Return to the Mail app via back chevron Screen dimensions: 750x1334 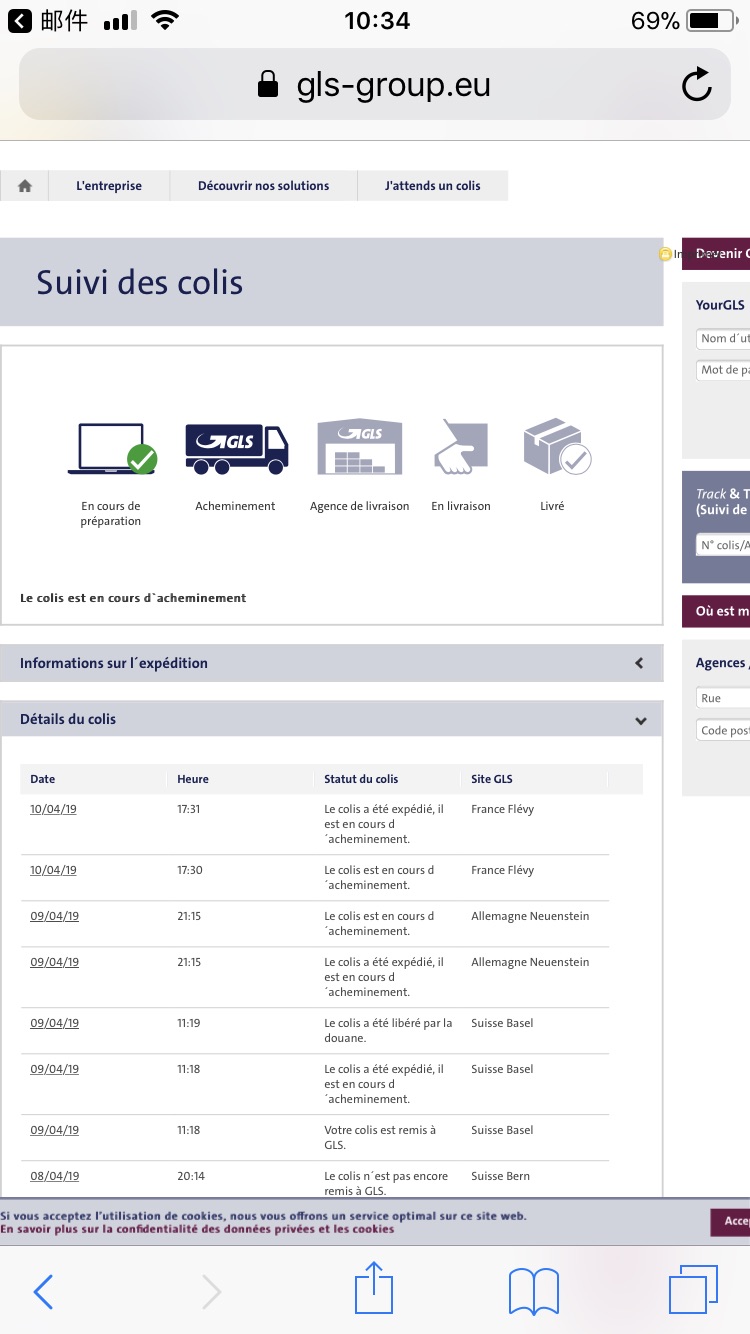pos(20,21)
